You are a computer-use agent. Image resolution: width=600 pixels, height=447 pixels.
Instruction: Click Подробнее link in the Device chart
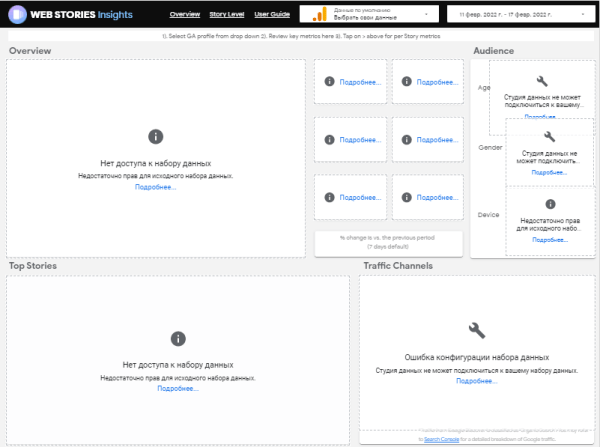550,240
